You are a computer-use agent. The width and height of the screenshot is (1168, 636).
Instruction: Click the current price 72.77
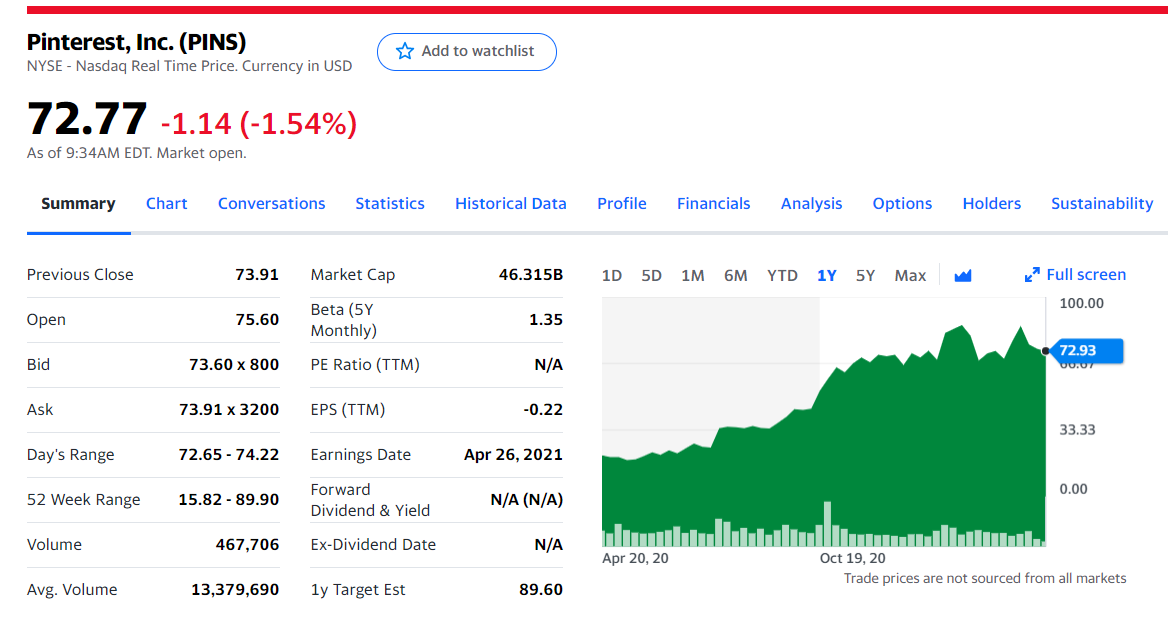tap(87, 118)
